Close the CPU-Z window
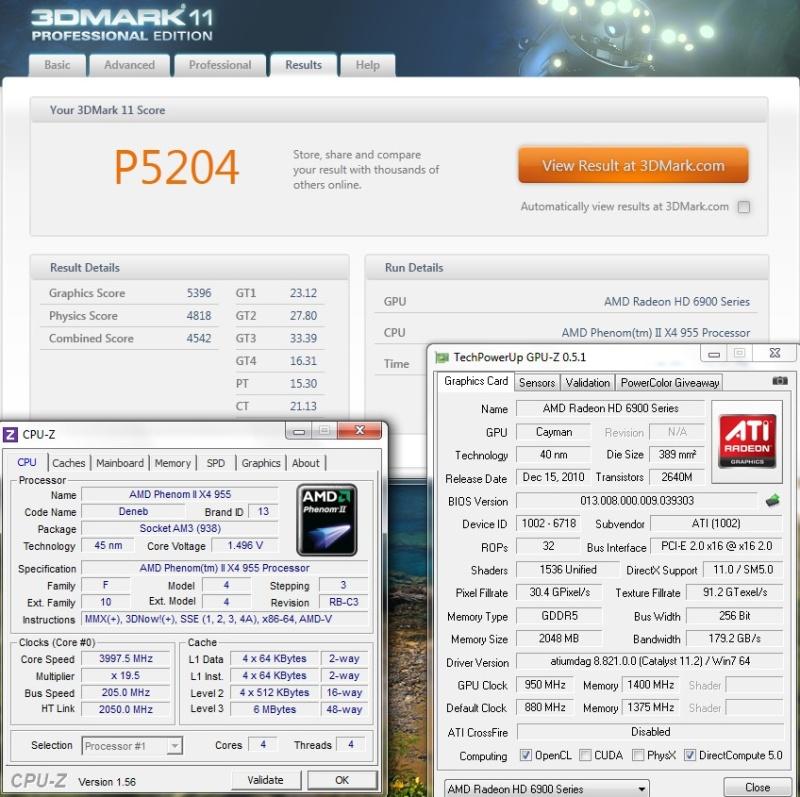Image resolution: width=800 pixels, height=797 pixels. coord(360,431)
